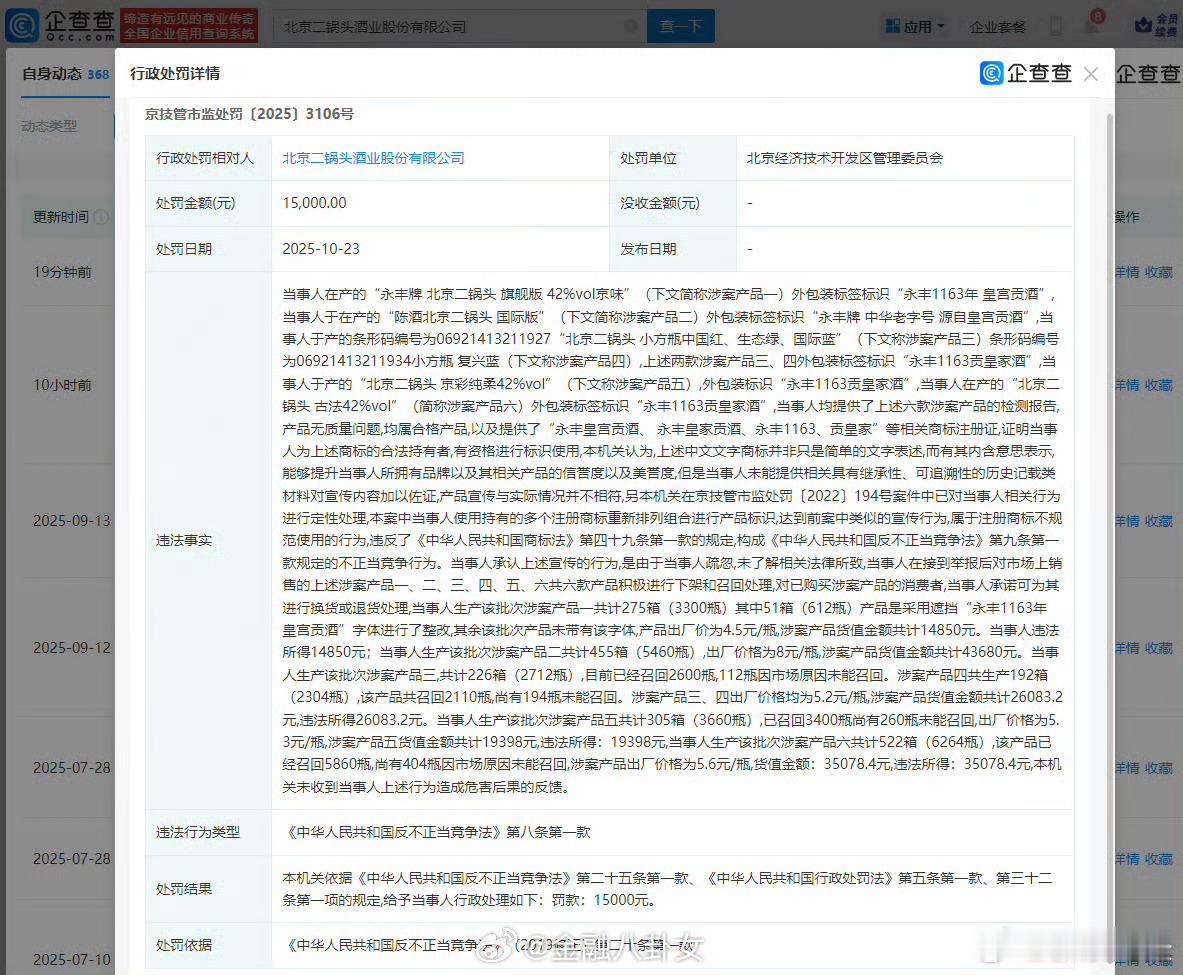Viewport: 1183px width, 975px height.
Task: Select case number 京技管市监处罚〔2025〕3106号
Action: (x=249, y=114)
